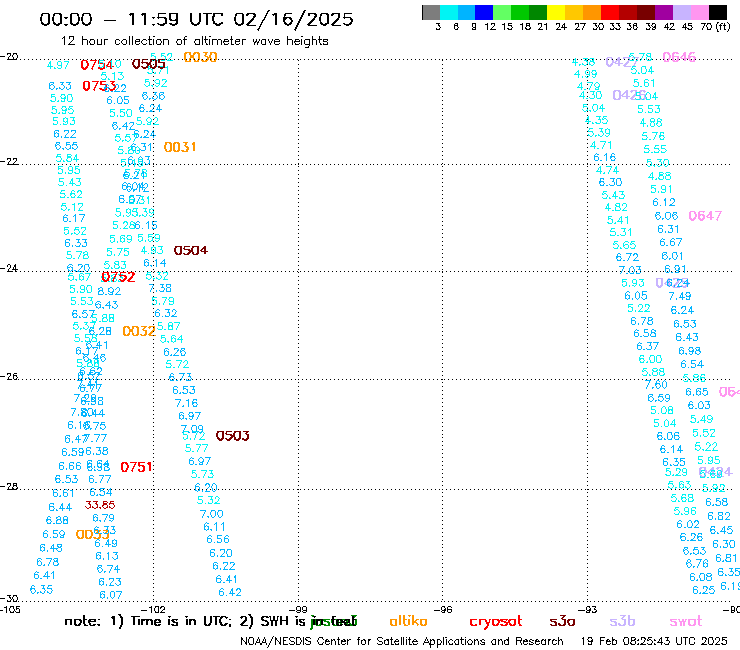Viewport: 740px width, 650px height.
Task: Click the 'Time is in UTC' note
Action: pos(181,621)
